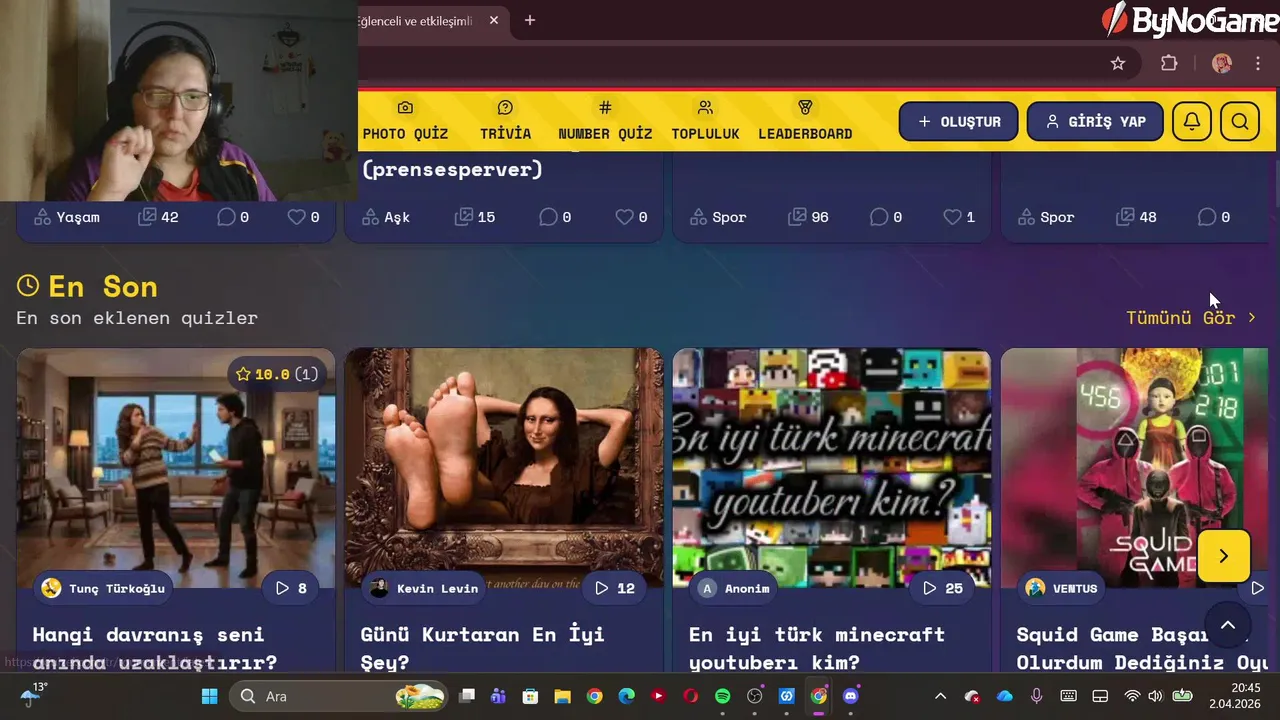Open the Minecraft youtuber quiz thumbnail

click(x=832, y=468)
